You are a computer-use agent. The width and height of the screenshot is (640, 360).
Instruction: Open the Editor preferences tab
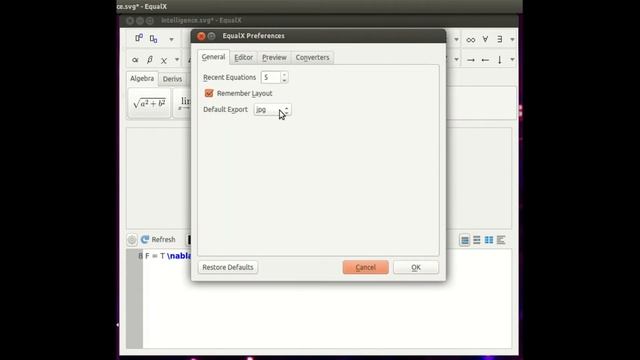(244, 58)
